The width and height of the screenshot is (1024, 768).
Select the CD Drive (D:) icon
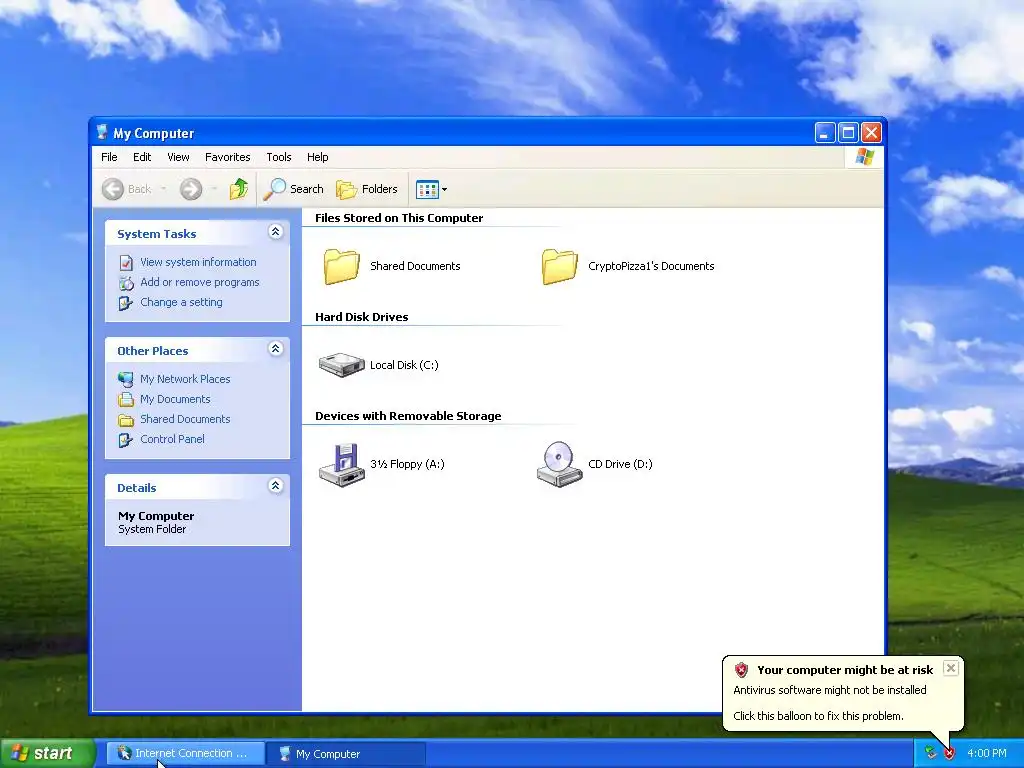pos(560,464)
